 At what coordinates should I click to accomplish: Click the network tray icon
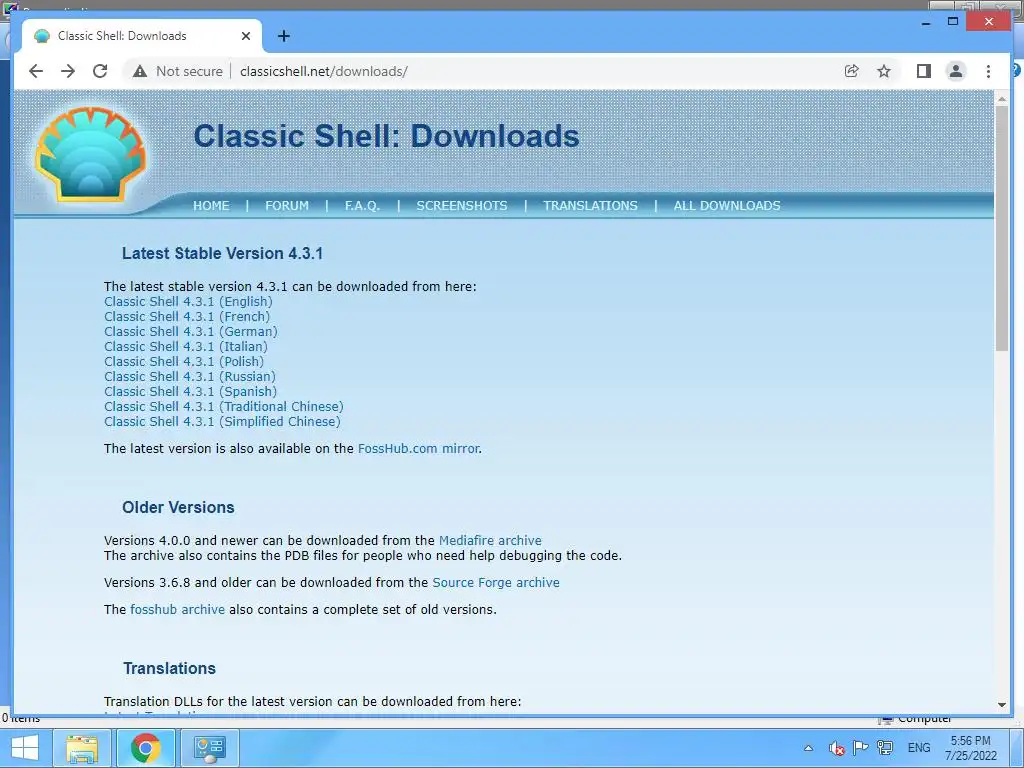tap(885, 748)
